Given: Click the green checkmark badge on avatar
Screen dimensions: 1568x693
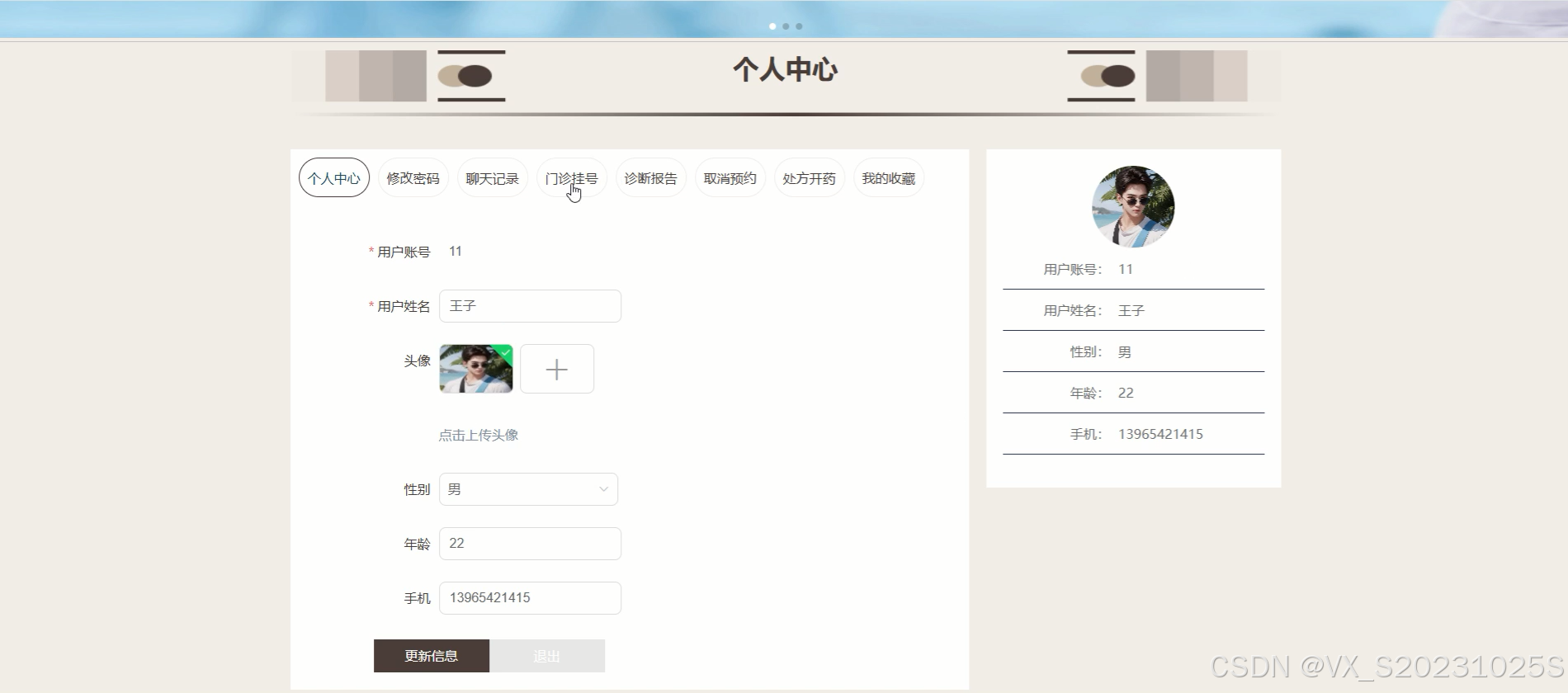Looking at the screenshot, I should [506, 351].
